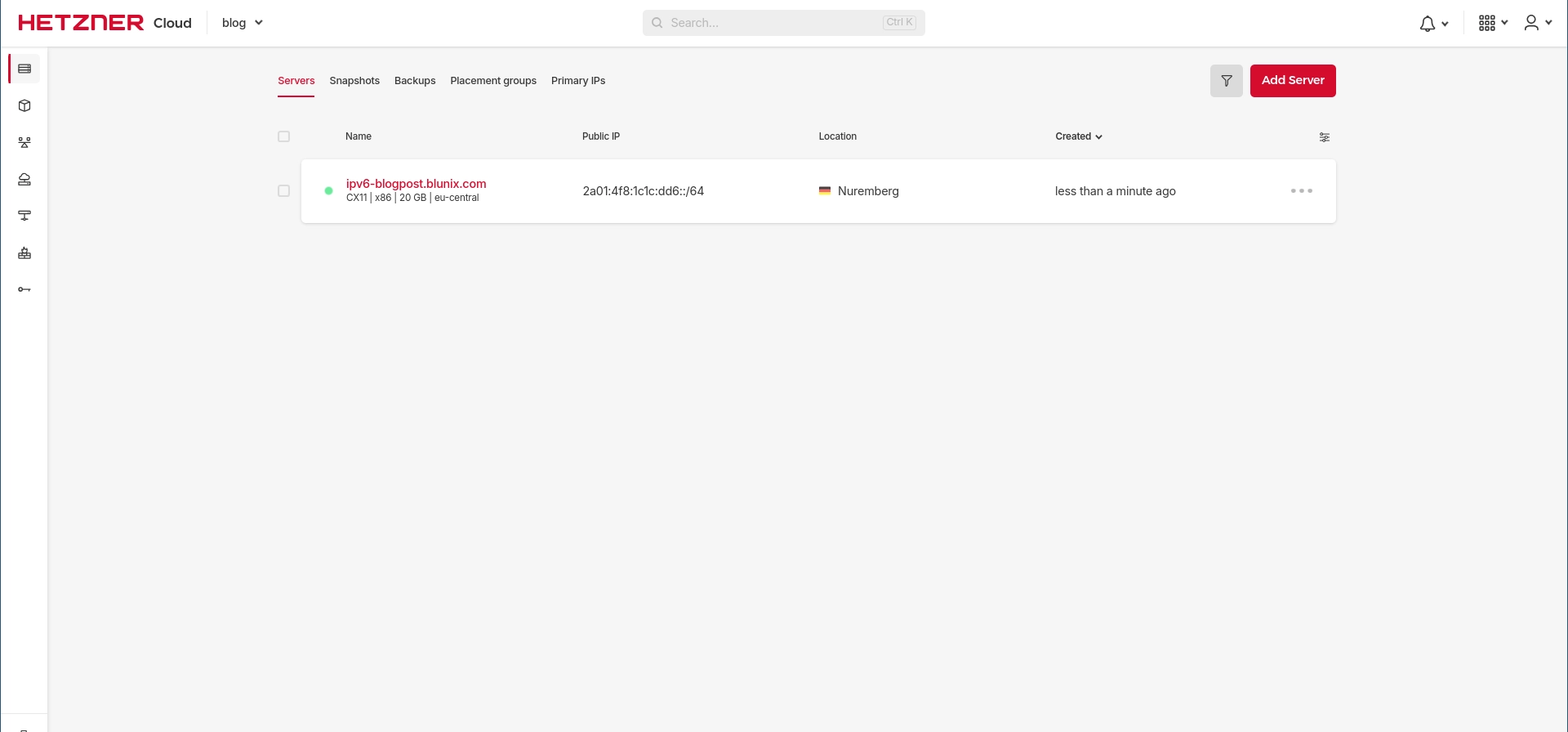This screenshot has width=1568, height=732.
Task: Open the user account dropdown
Action: click(1537, 23)
